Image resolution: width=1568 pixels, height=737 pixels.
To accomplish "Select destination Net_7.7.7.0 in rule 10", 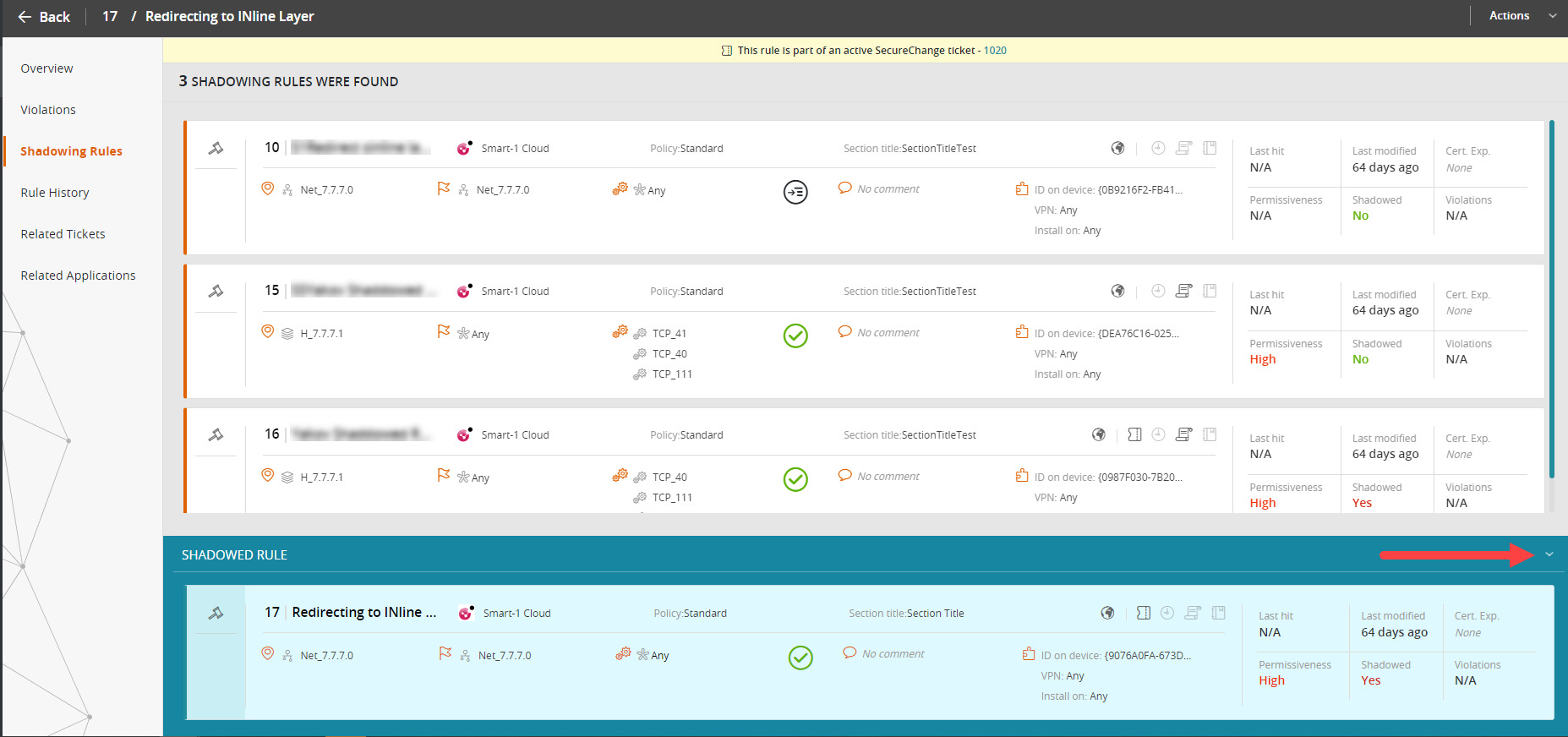I will [x=503, y=190].
